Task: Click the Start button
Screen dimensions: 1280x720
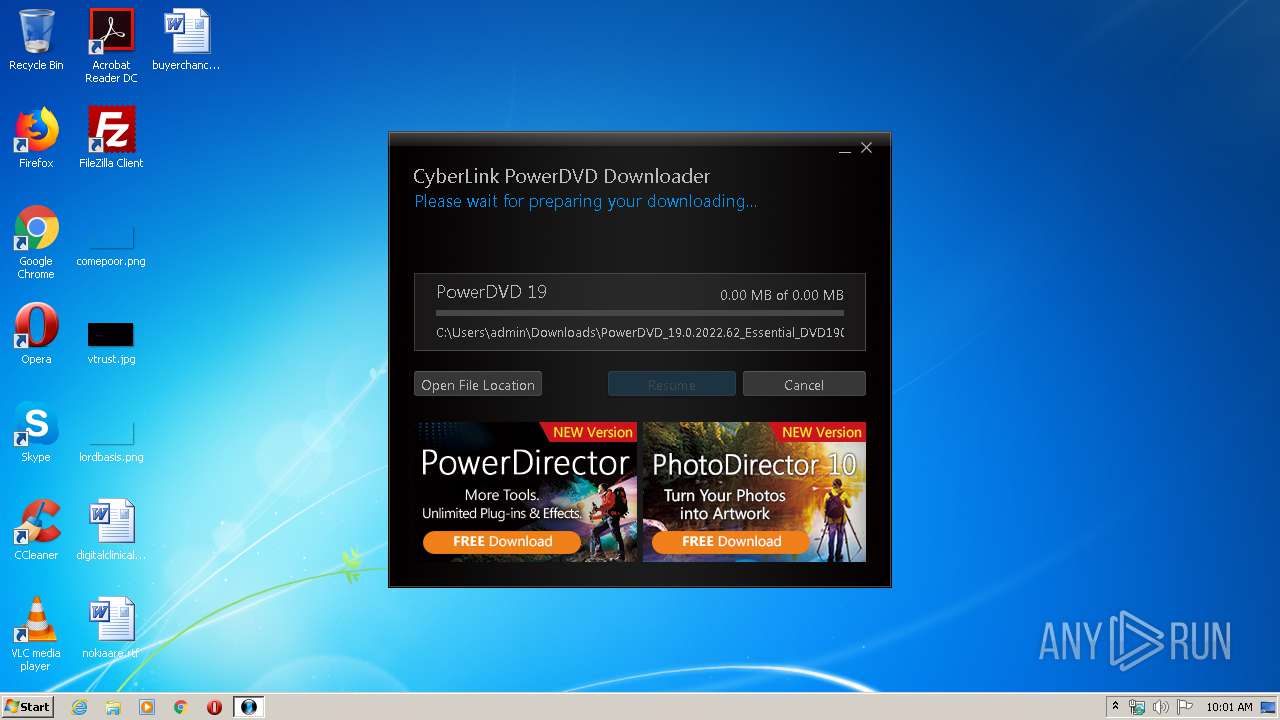Action: [28, 707]
